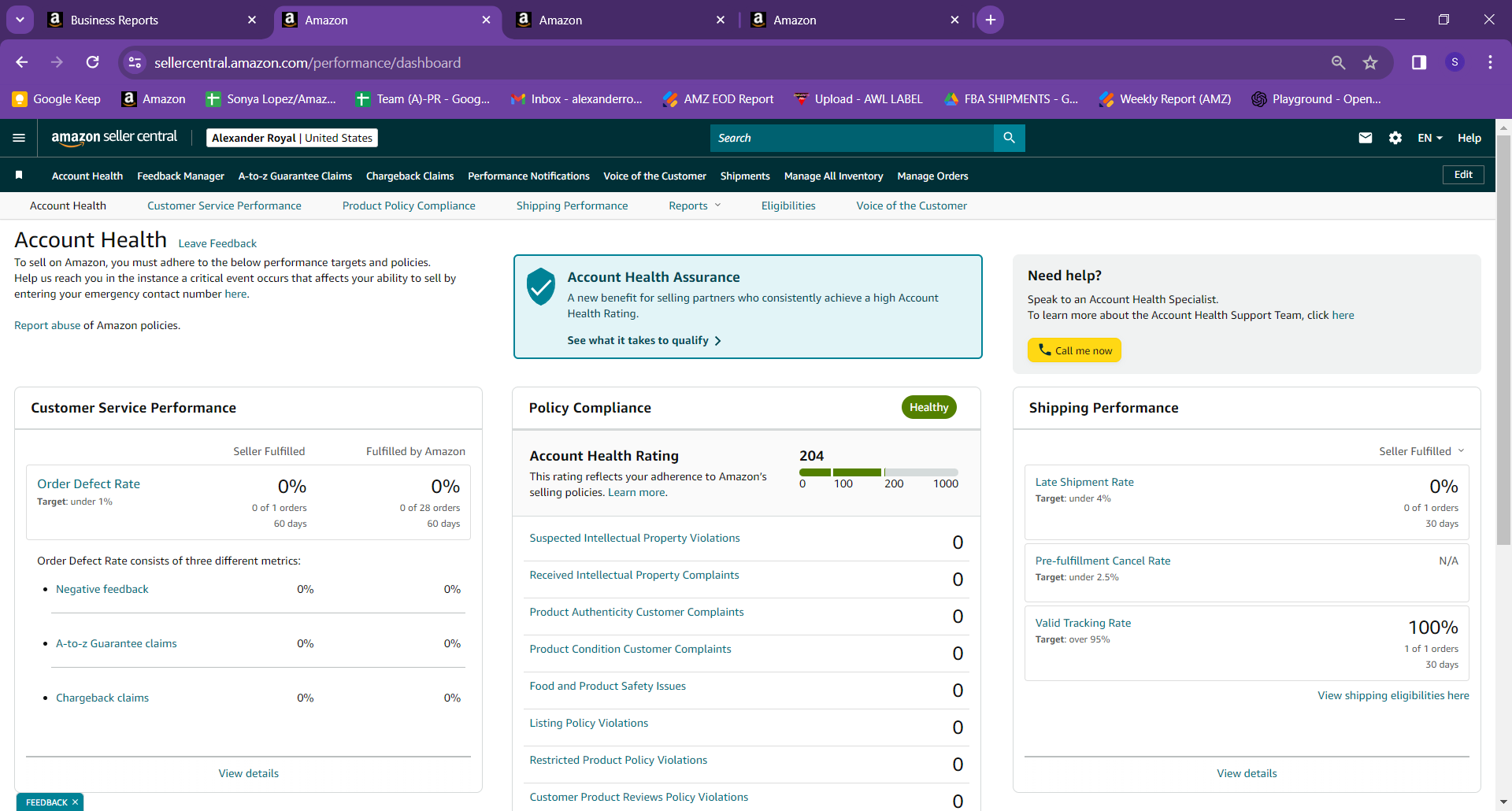
Task: Open Upload - AWL LABEL bookmark
Action: [x=858, y=98]
